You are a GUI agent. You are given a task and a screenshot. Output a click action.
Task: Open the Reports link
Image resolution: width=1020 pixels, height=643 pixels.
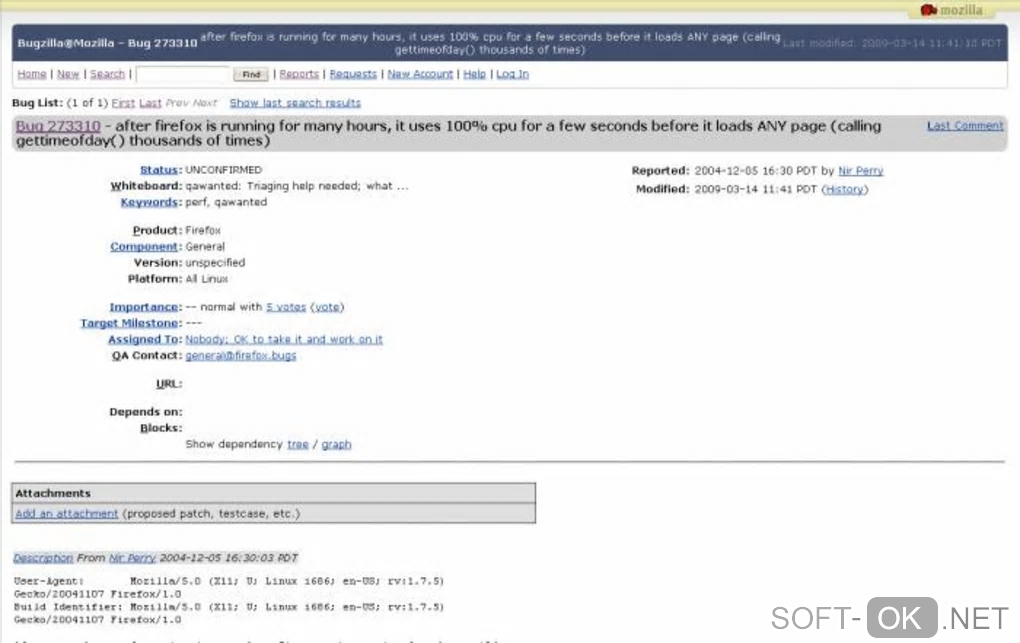click(299, 74)
